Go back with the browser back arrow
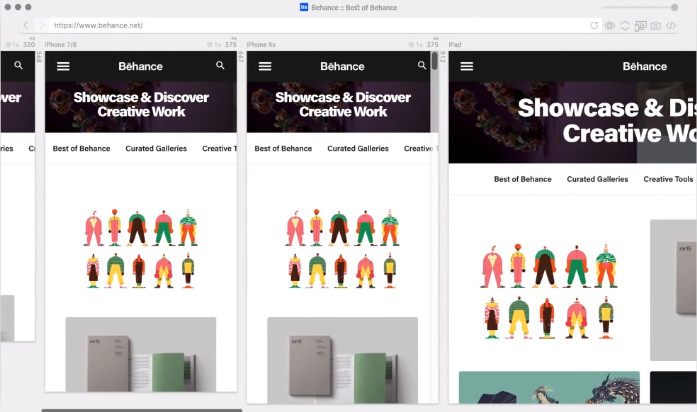697x412 pixels. pyautogui.click(x=26, y=25)
